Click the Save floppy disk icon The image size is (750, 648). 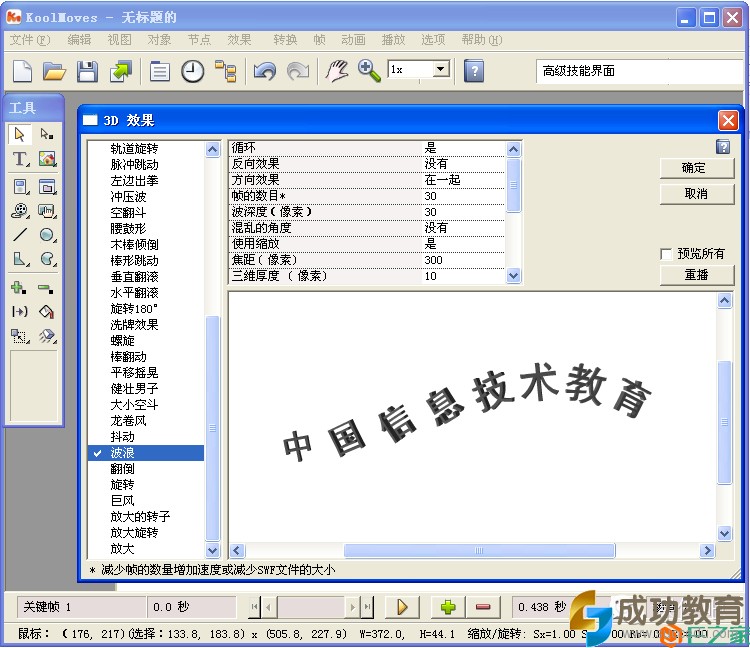[87, 71]
